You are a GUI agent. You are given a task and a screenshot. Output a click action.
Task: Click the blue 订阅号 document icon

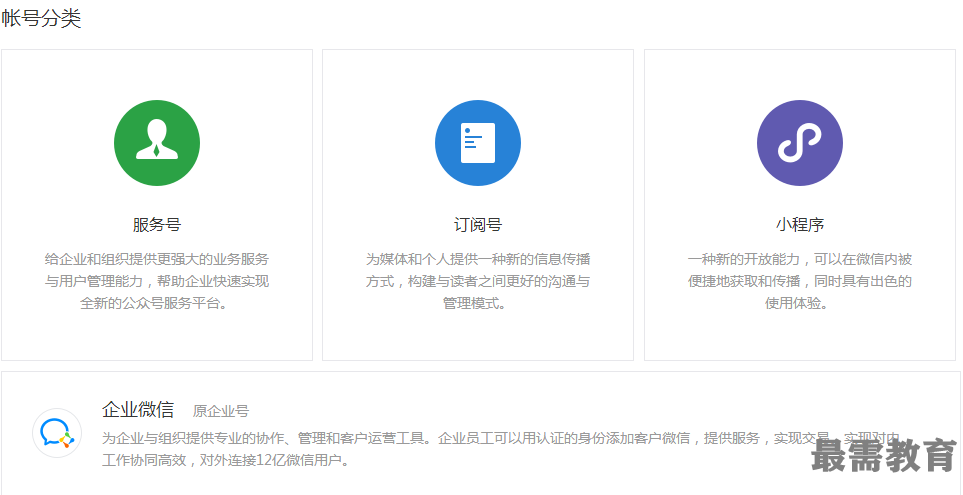tap(478, 142)
